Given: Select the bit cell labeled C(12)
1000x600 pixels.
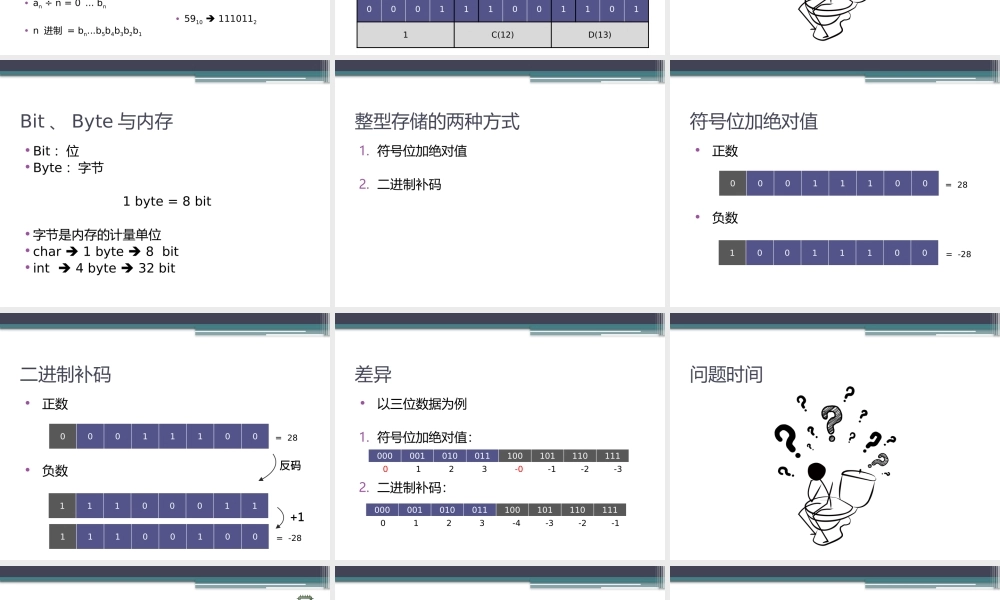Looking at the screenshot, I should coord(502,33).
